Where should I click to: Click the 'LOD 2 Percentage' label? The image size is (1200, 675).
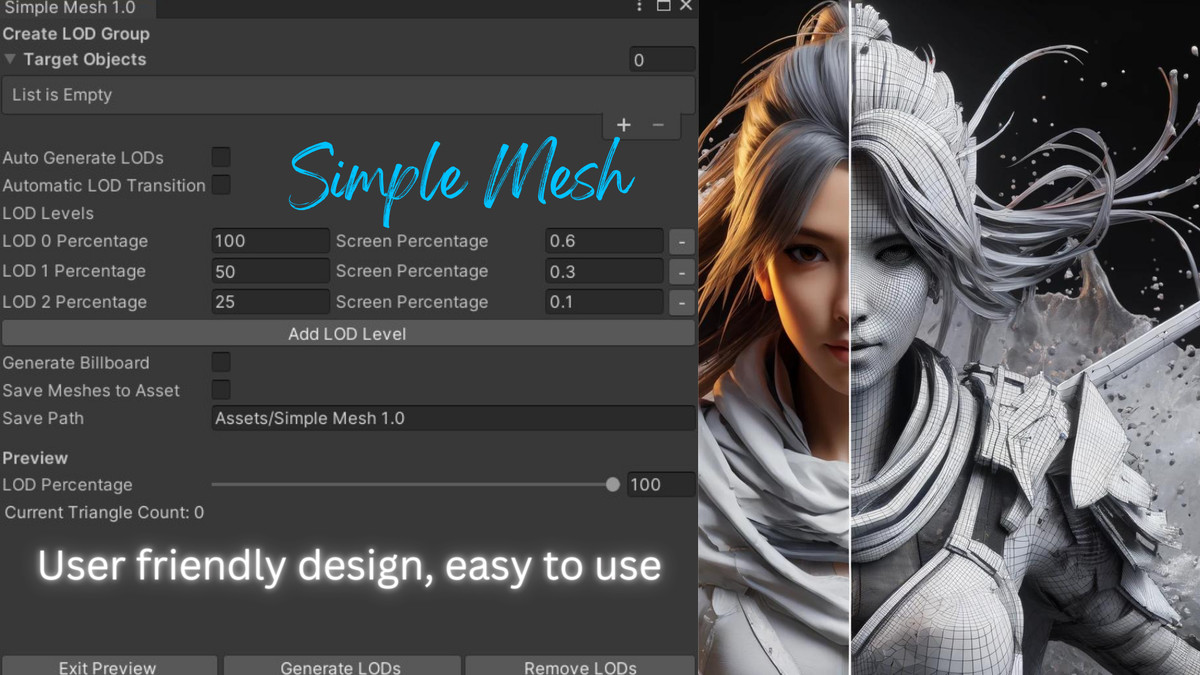75,301
